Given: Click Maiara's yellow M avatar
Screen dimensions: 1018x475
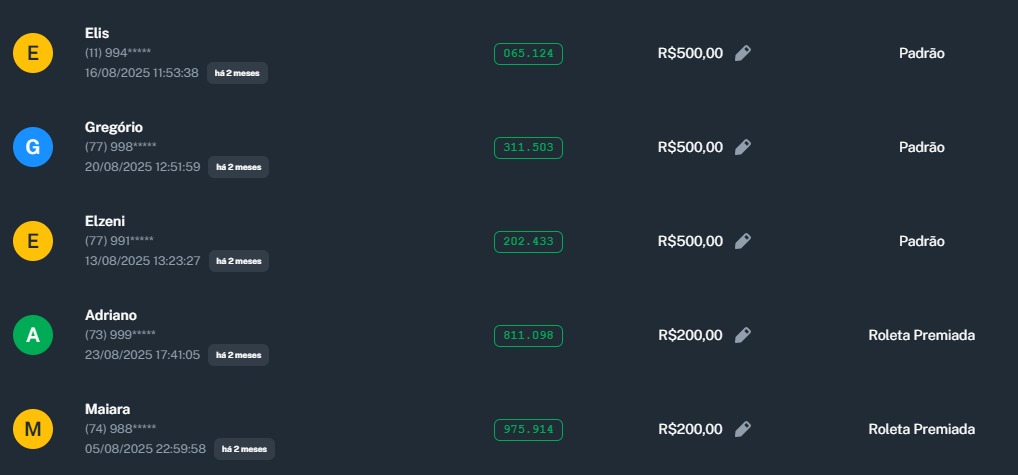Looking at the screenshot, I should pos(33,429).
